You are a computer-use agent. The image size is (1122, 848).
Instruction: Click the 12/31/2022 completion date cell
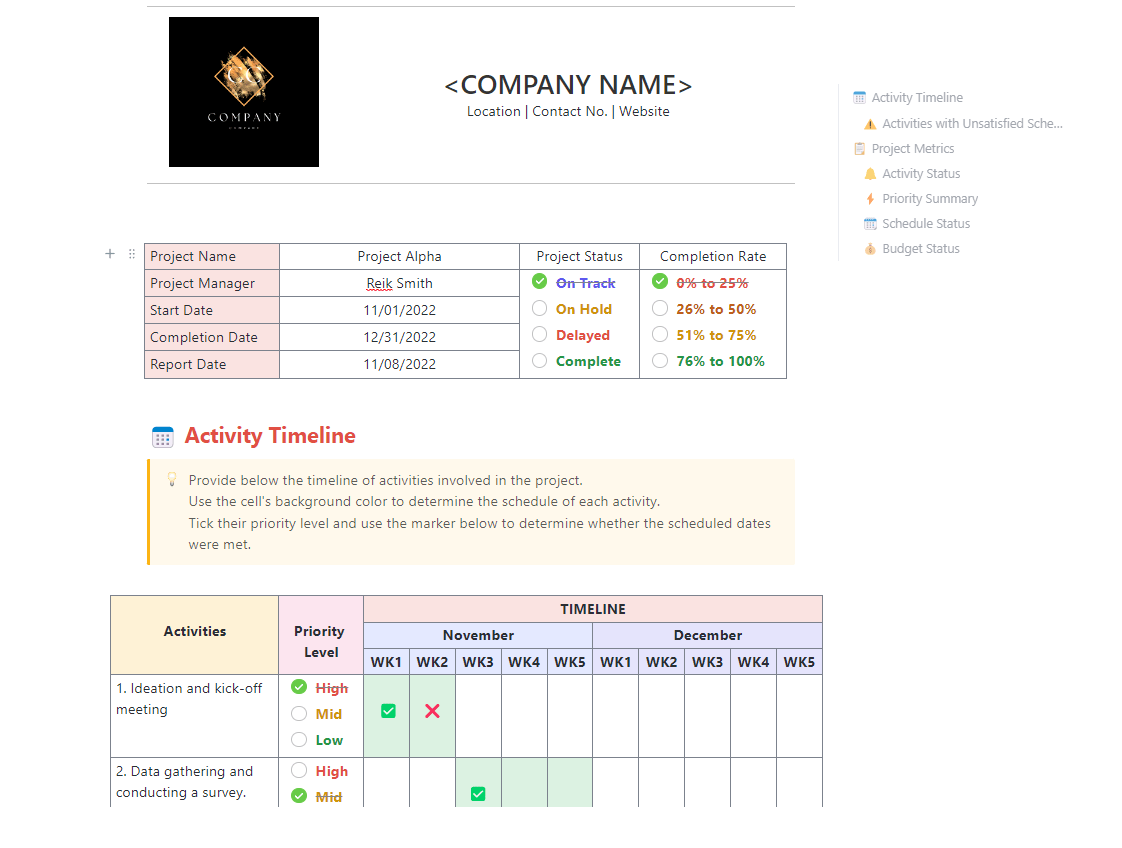(399, 337)
